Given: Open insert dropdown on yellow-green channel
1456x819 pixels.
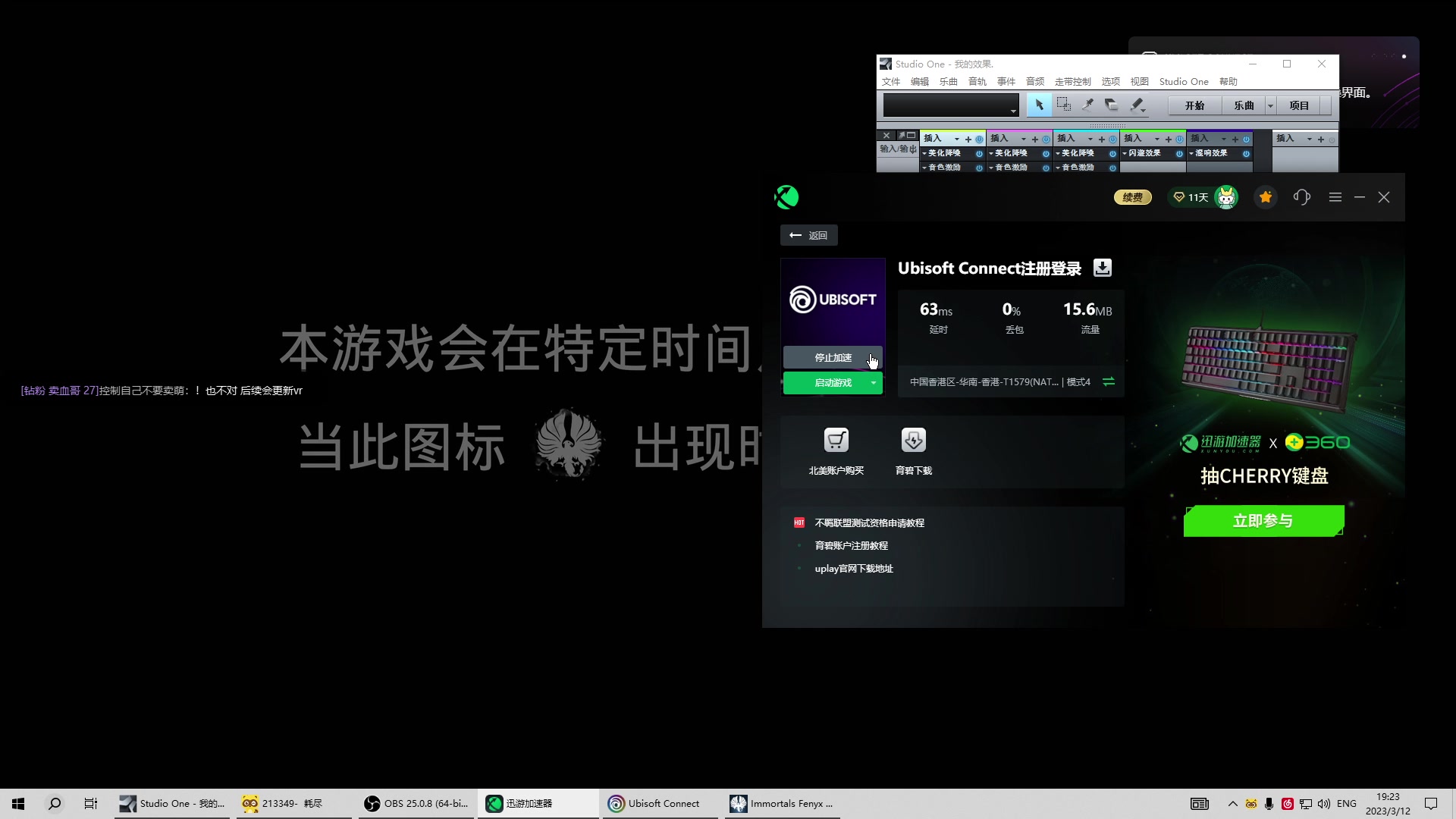Looking at the screenshot, I should pos(957,140).
